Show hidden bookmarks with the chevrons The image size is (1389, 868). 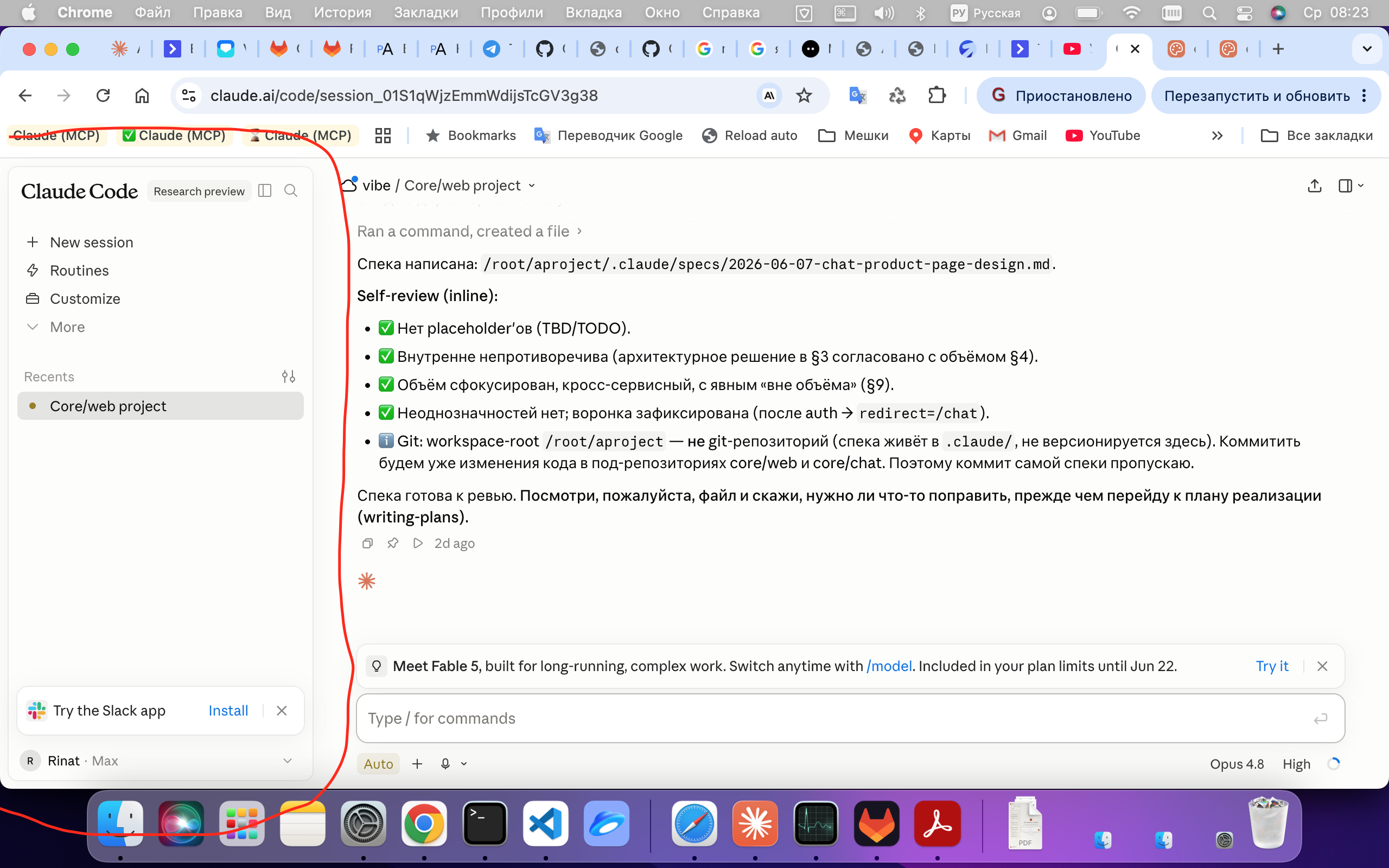[1217, 136]
